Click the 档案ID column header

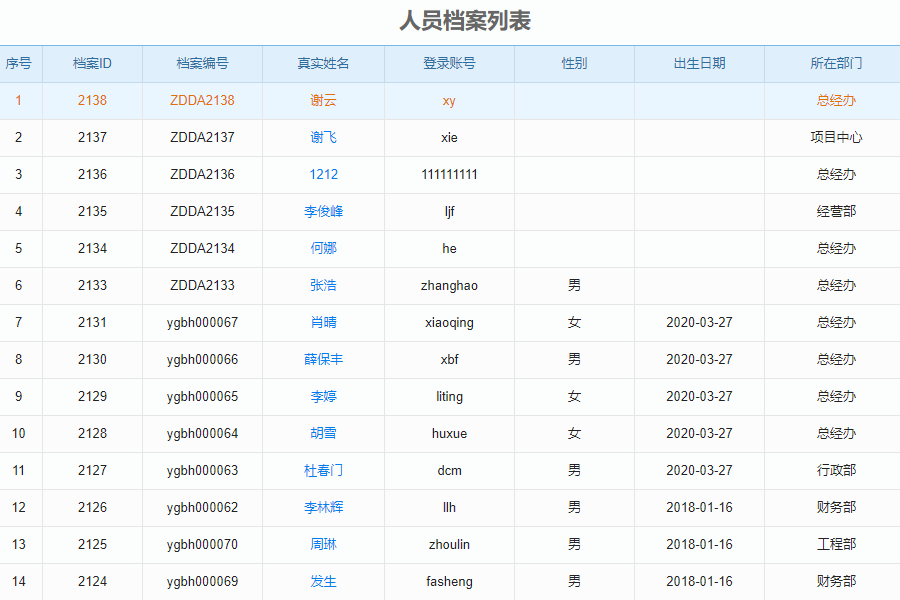click(x=92, y=63)
